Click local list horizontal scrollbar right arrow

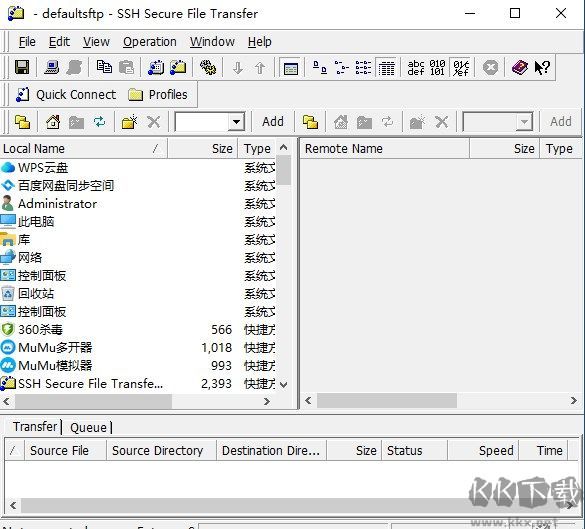click(266, 401)
